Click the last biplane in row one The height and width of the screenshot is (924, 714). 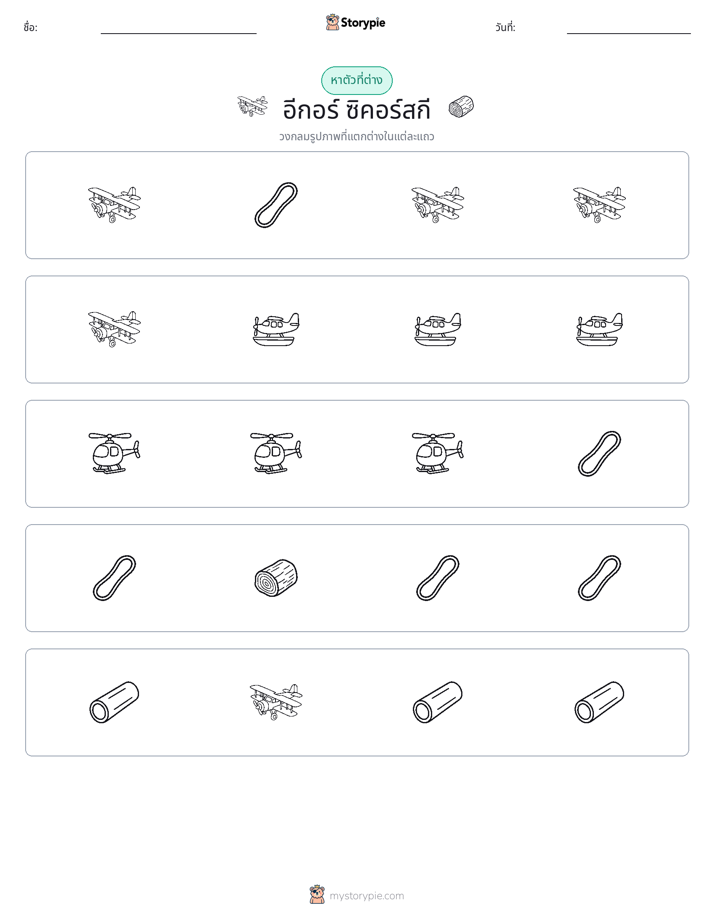[599, 205]
